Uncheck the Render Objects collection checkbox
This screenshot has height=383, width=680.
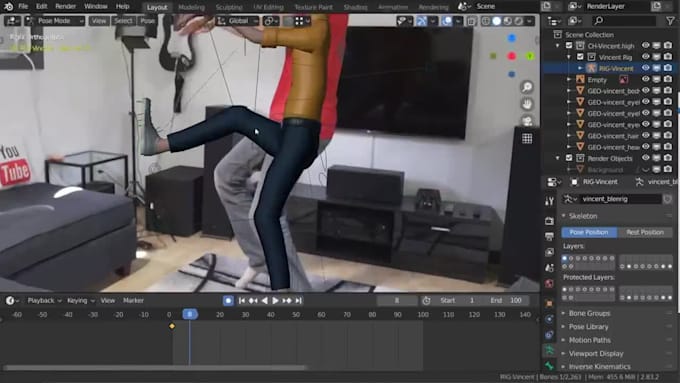(569, 158)
